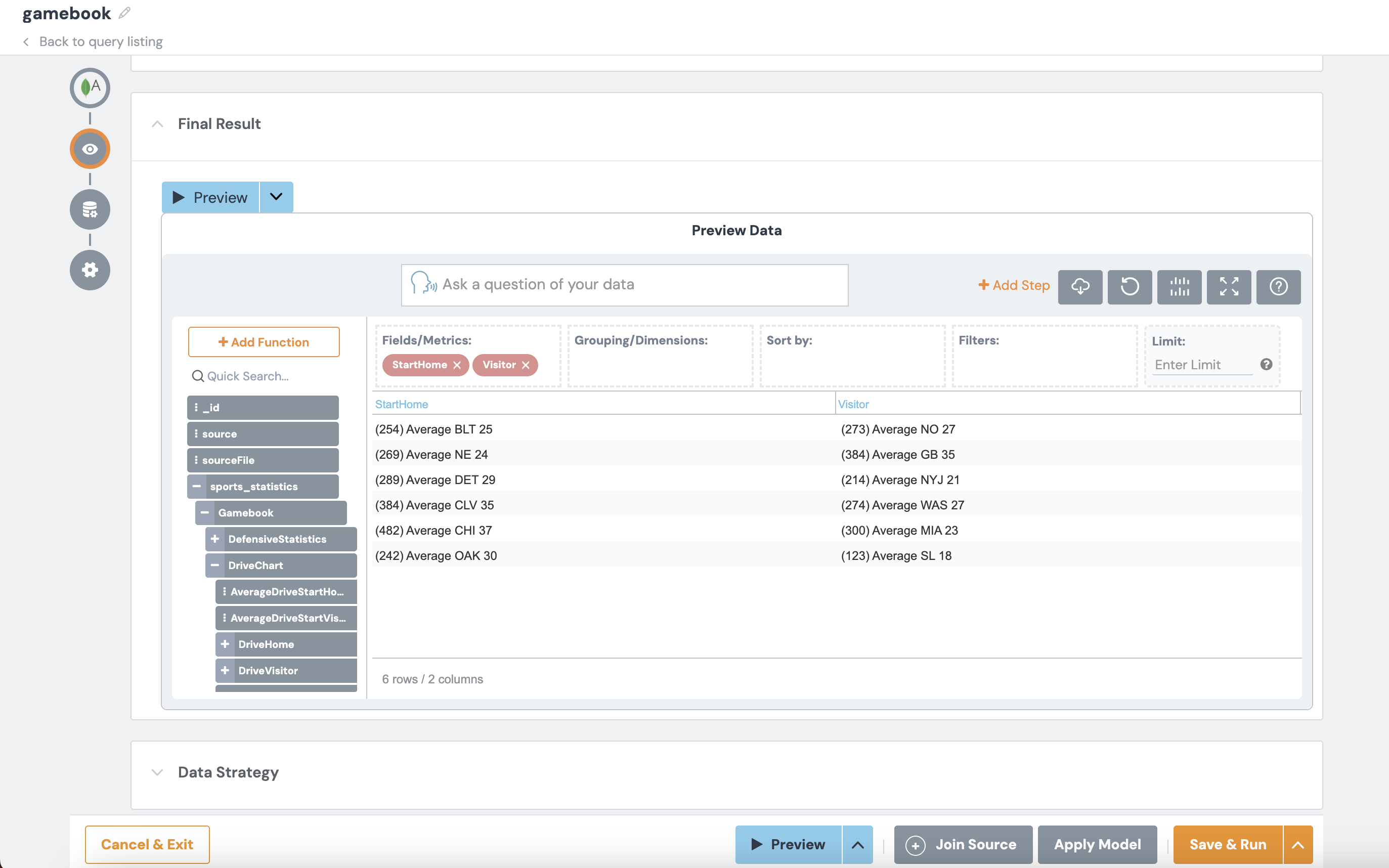
Task: Expand the DefensiveStatistics tree node
Action: click(214, 539)
